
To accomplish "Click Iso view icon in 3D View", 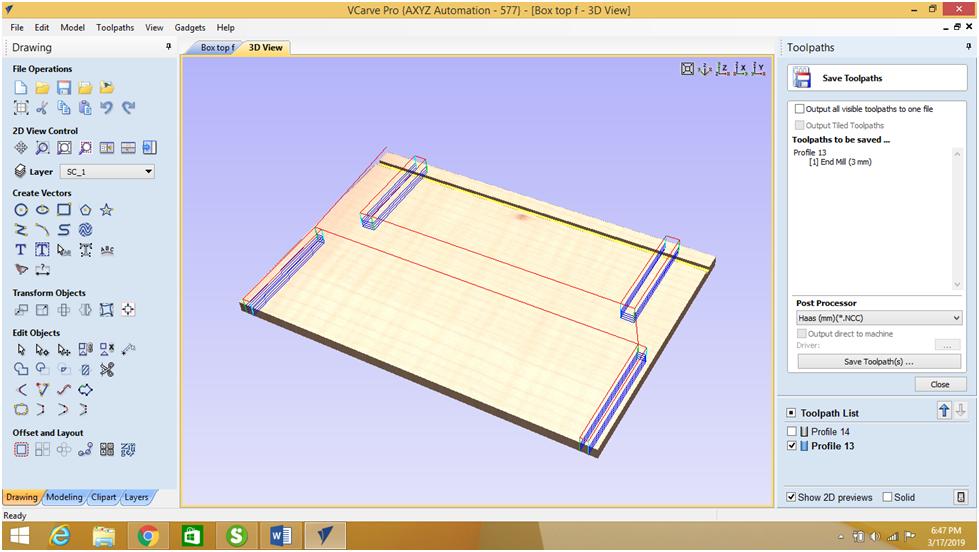I will click(705, 69).
